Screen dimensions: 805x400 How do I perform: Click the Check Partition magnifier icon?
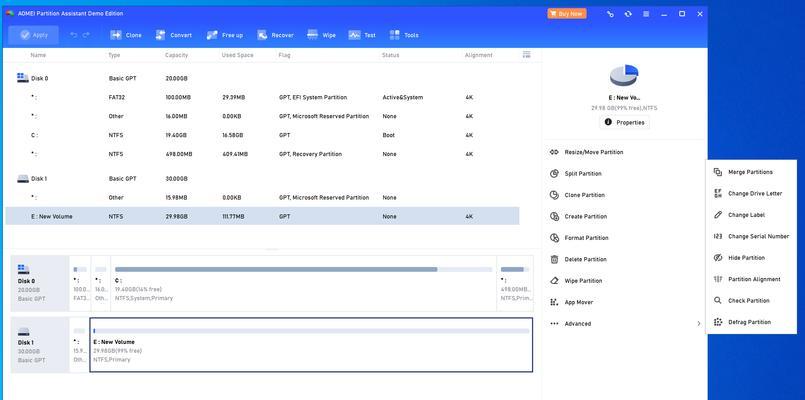[x=718, y=301]
